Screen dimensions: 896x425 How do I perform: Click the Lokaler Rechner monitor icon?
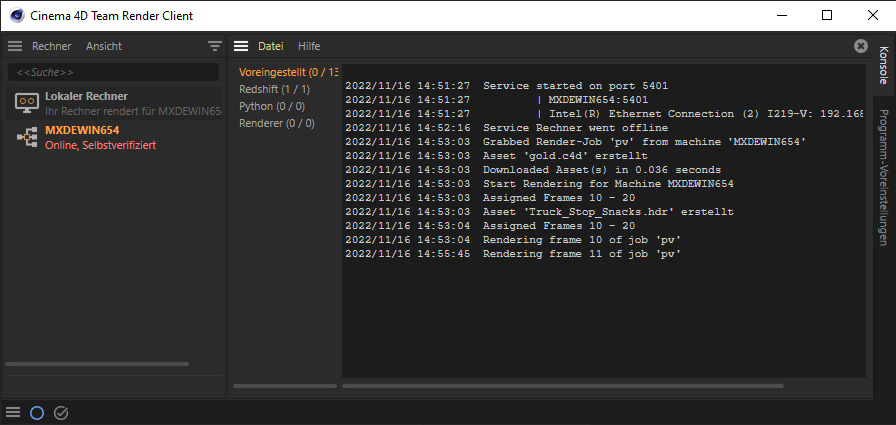pyautogui.click(x=26, y=102)
